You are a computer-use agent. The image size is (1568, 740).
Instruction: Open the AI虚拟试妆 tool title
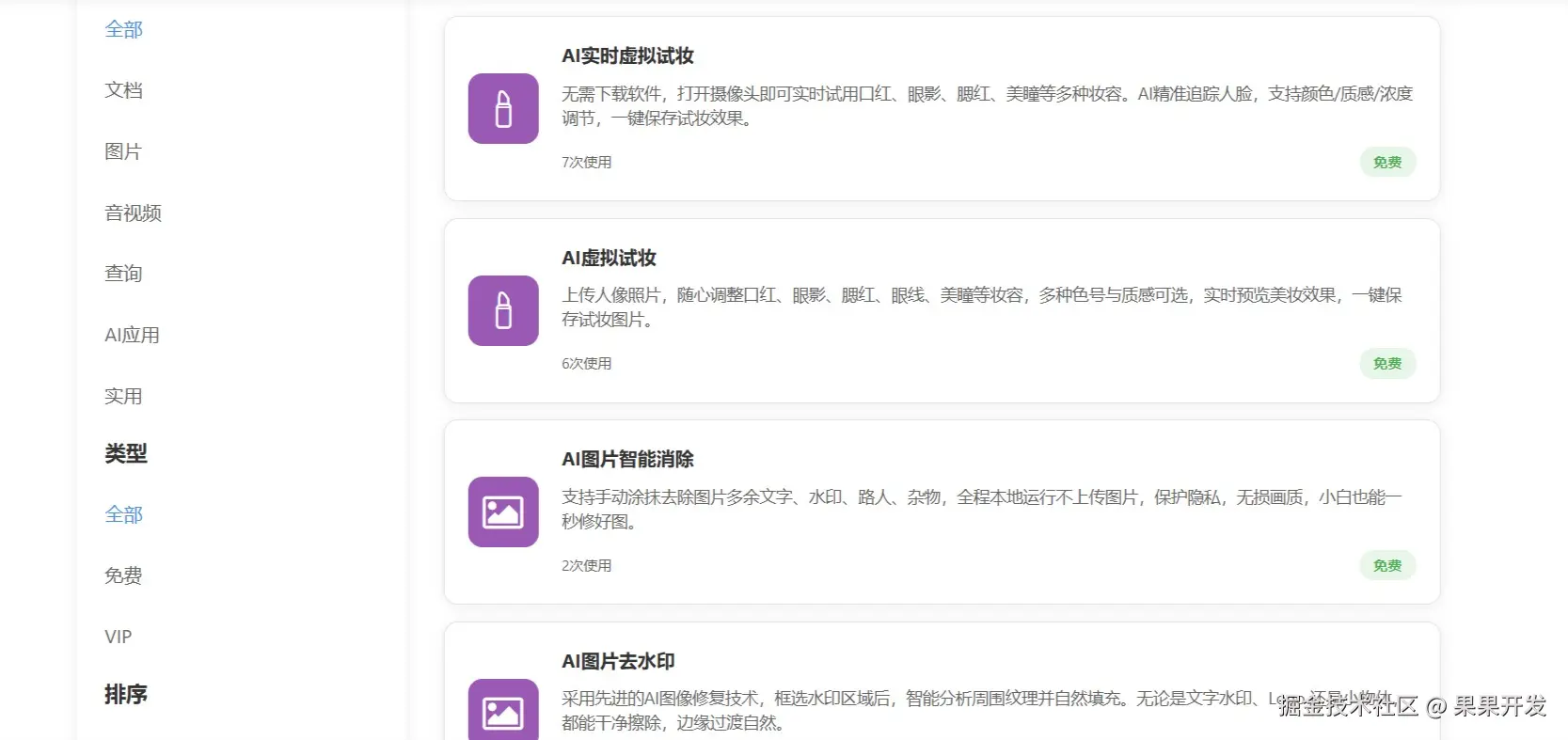pos(609,258)
